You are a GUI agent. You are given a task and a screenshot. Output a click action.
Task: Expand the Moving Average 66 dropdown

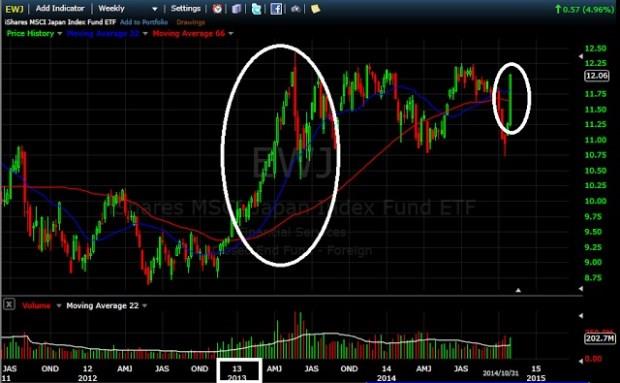tap(231, 34)
